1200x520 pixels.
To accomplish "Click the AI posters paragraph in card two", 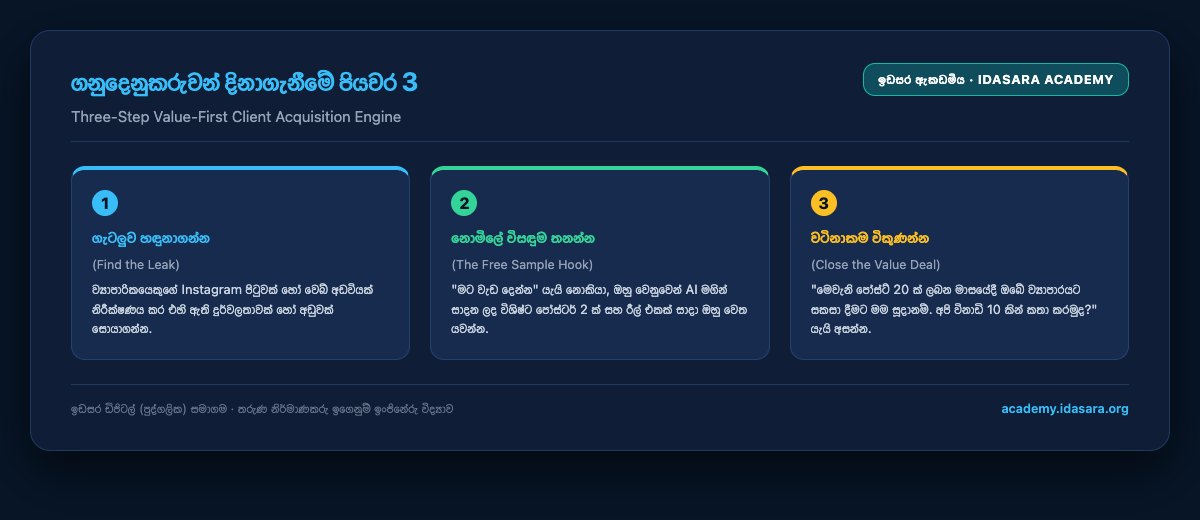I will point(599,308).
